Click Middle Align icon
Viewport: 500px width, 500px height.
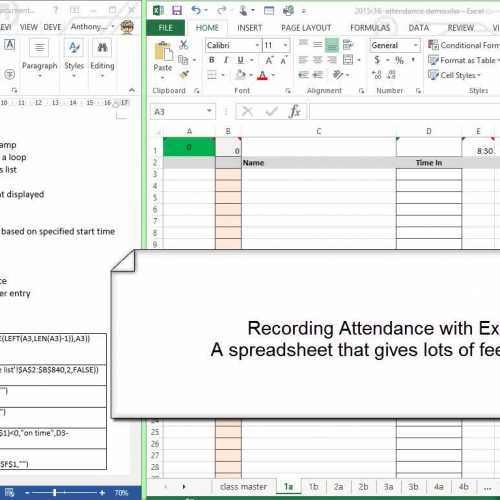317,44
